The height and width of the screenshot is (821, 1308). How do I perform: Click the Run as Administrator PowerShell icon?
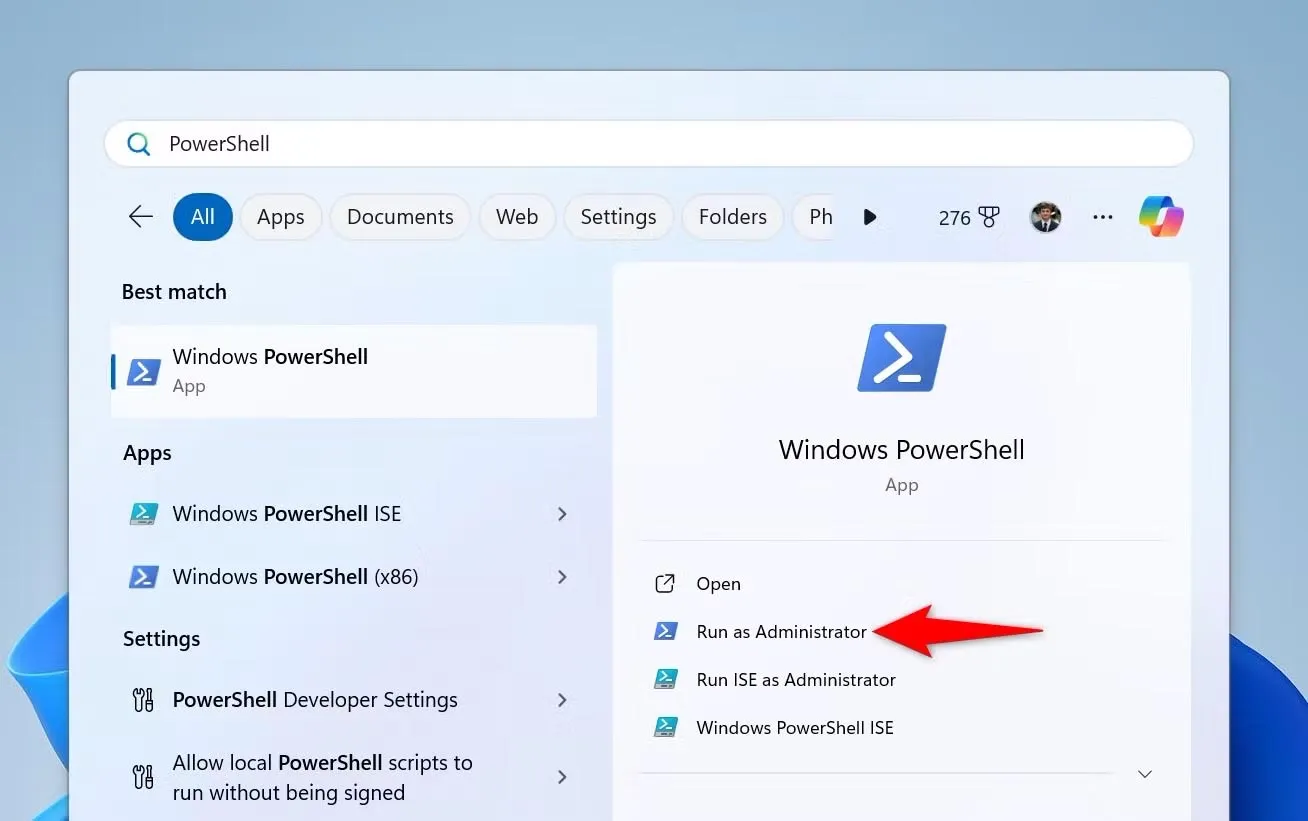(665, 631)
